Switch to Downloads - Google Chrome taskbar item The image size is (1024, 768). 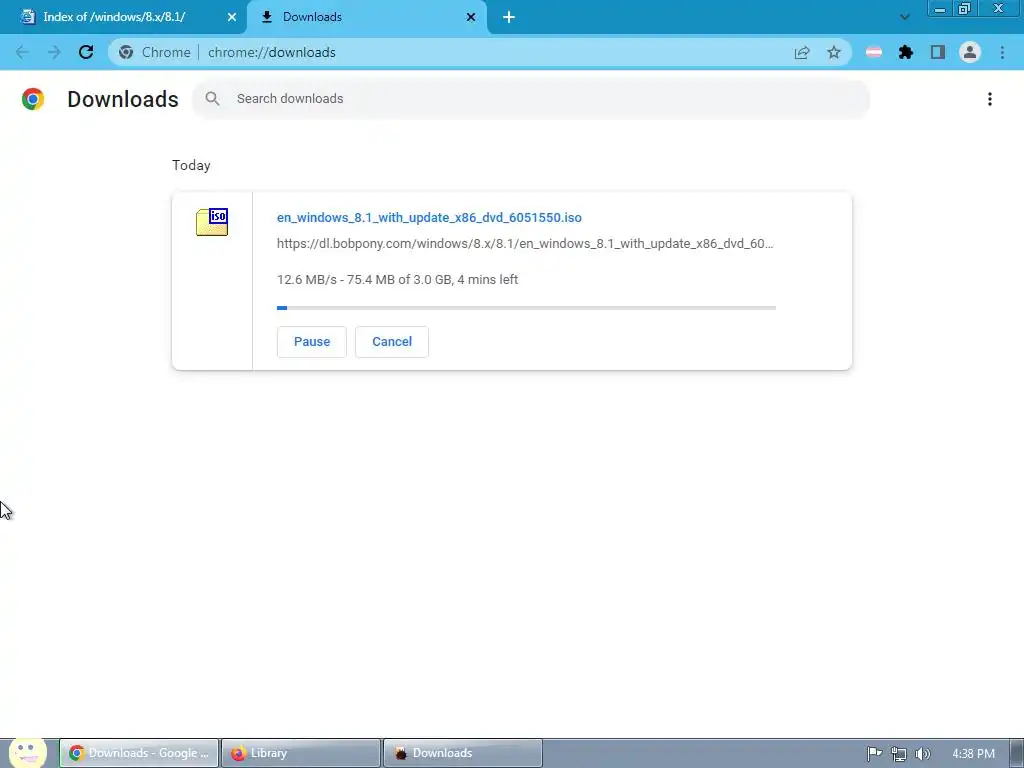coord(139,753)
